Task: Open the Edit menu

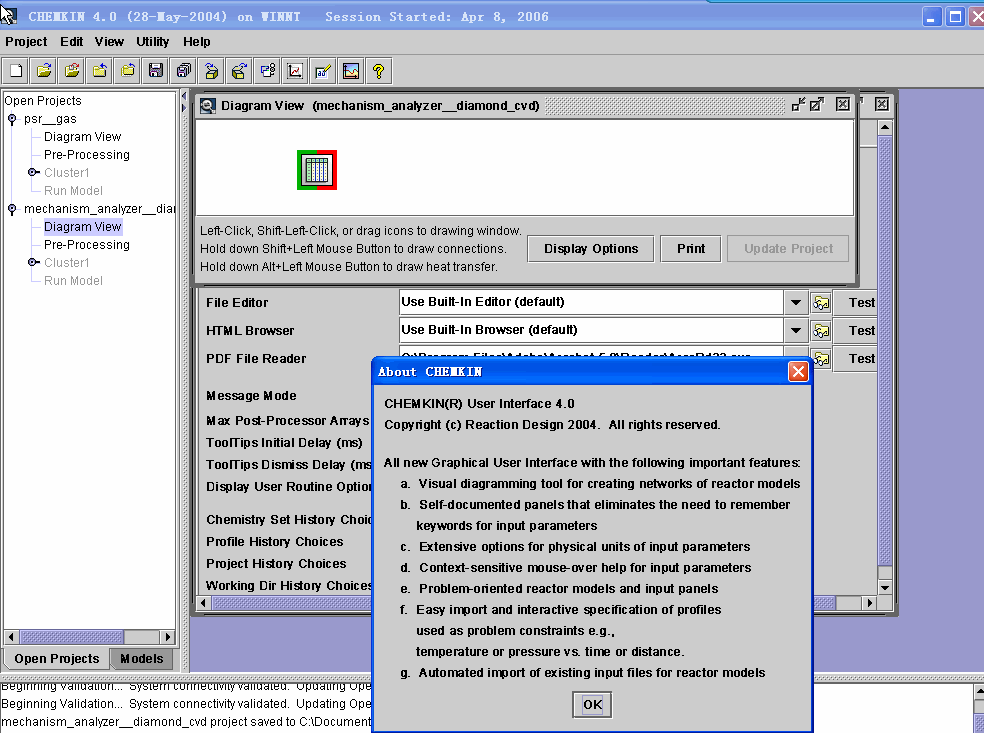Action: [x=72, y=41]
